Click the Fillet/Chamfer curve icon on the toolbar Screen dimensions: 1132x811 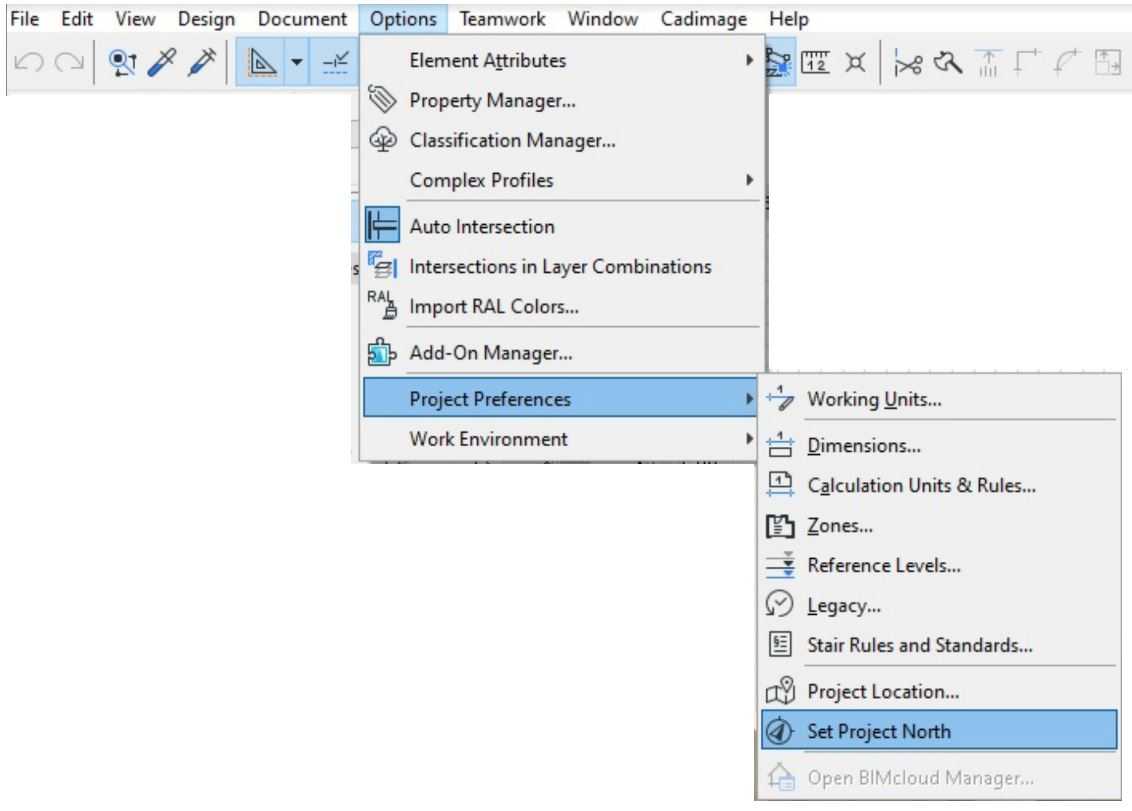coord(1063,62)
